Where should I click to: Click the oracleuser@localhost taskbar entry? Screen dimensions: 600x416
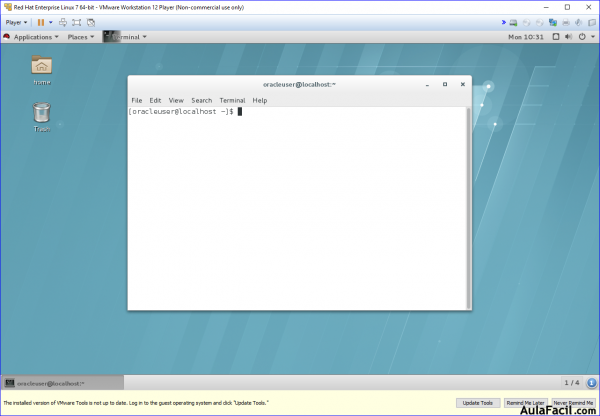click(62, 383)
